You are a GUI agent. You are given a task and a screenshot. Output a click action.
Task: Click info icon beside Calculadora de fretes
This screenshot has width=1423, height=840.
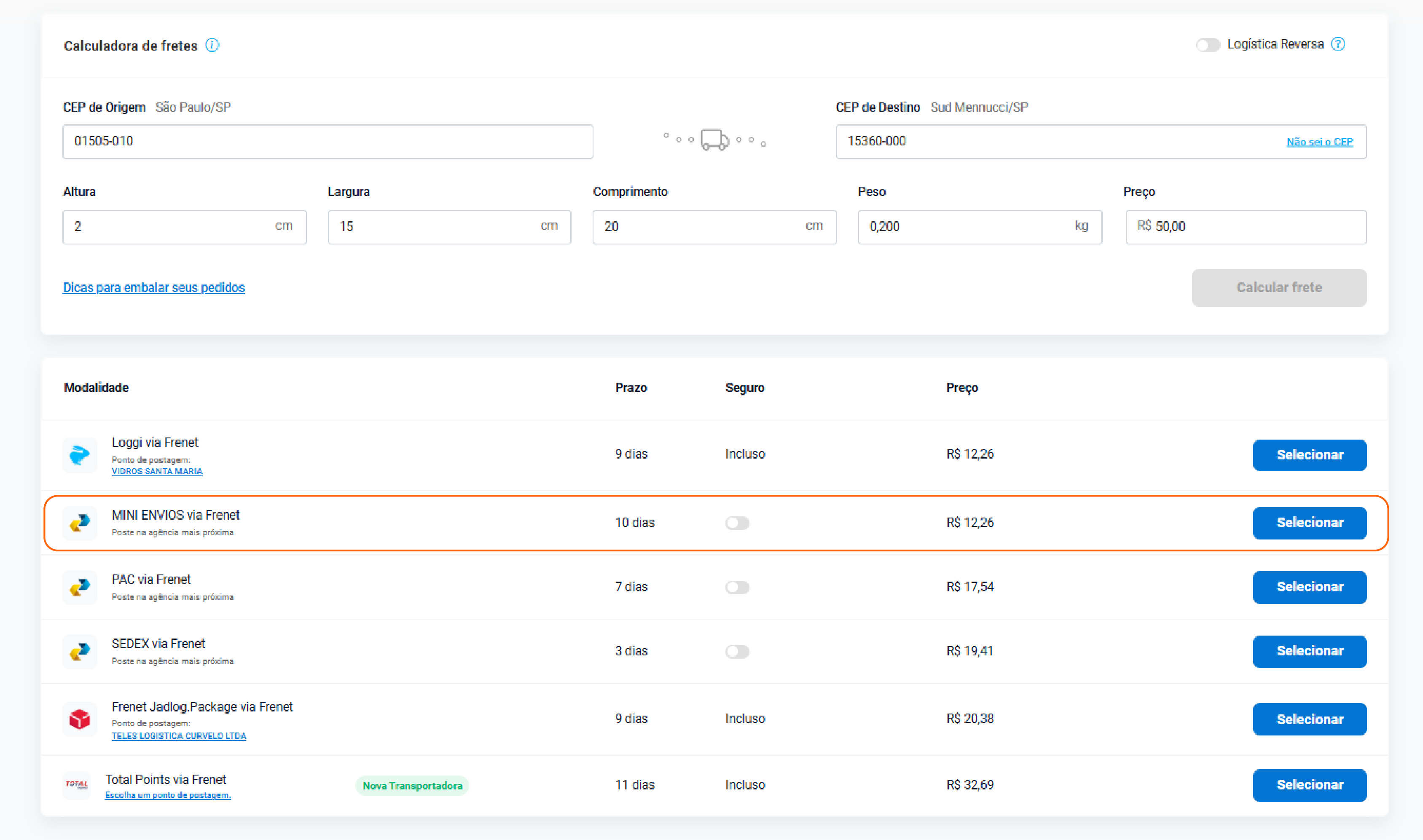(x=212, y=45)
